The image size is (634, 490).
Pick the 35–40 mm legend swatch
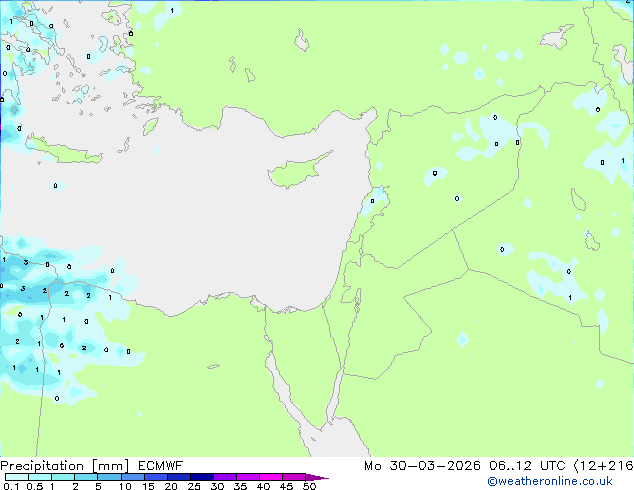247,477
